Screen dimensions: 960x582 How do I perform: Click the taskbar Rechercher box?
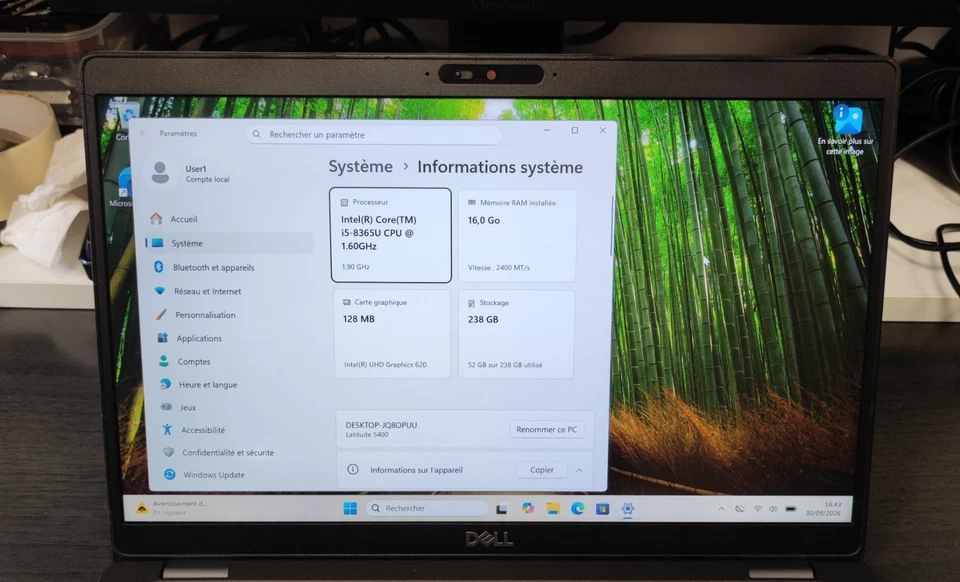427,508
